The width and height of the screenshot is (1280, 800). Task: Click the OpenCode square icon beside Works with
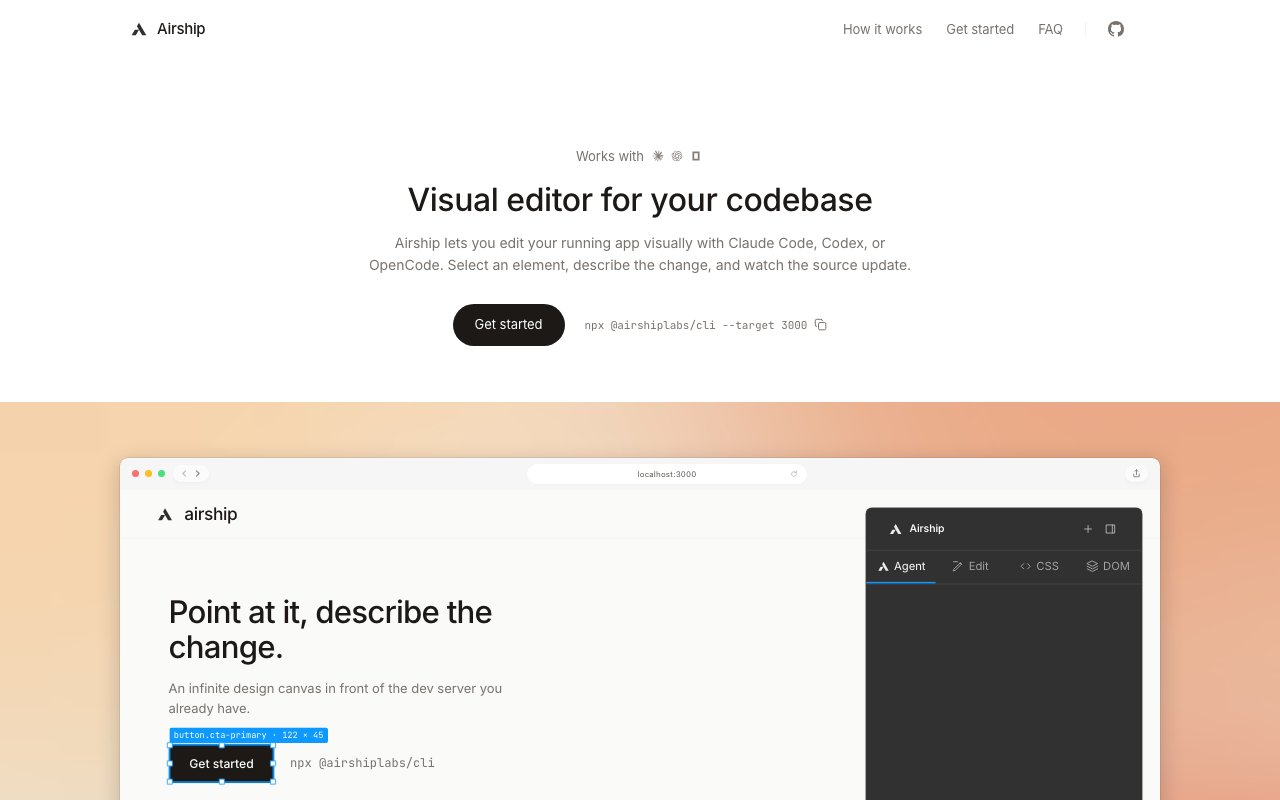(696, 156)
